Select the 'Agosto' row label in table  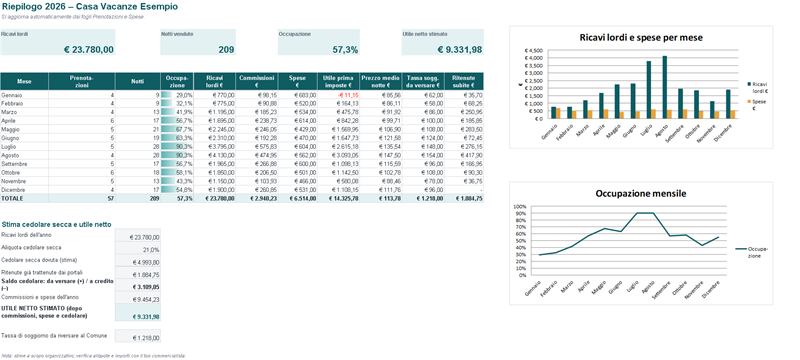pyautogui.click(x=10, y=155)
